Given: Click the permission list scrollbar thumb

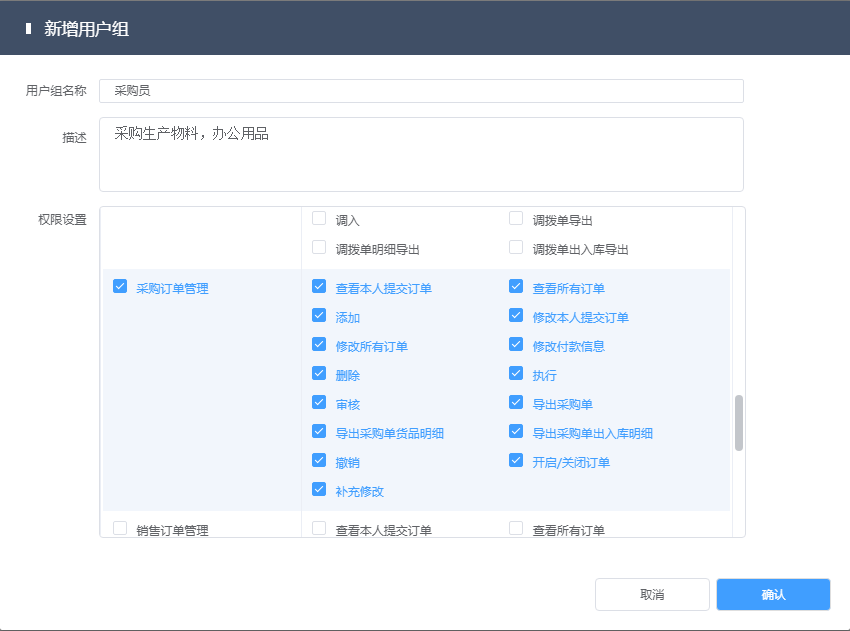Looking at the screenshot, I should [738, 423].
